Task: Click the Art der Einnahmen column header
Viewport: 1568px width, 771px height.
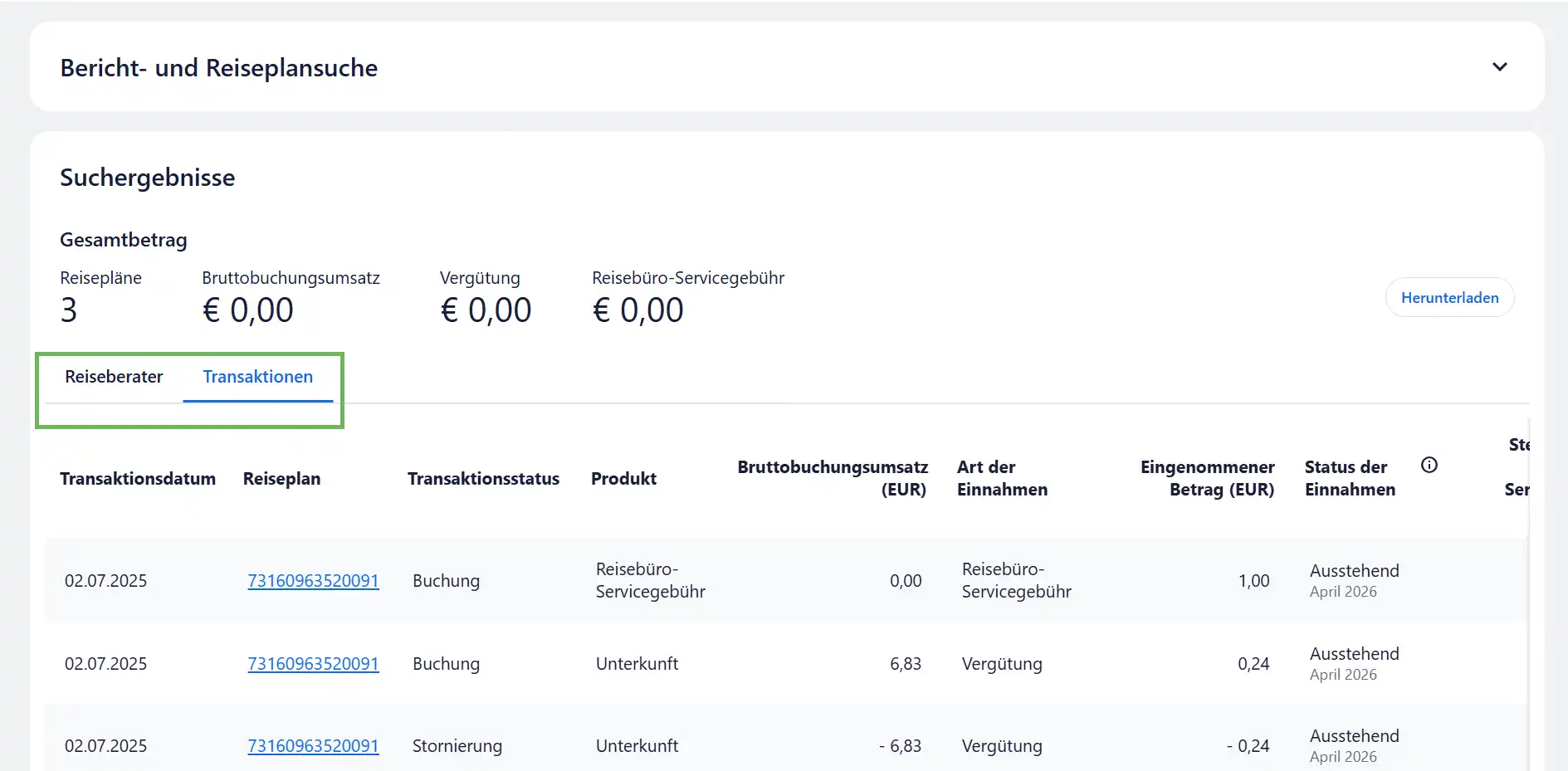Action: 1002,478
